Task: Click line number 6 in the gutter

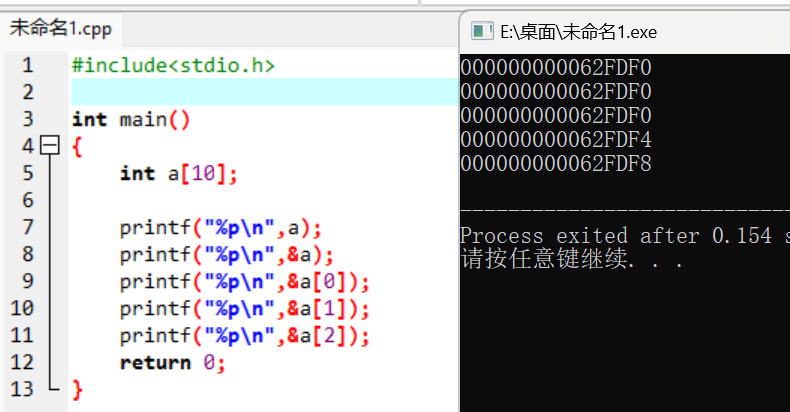Action: (x=28, y=200)
